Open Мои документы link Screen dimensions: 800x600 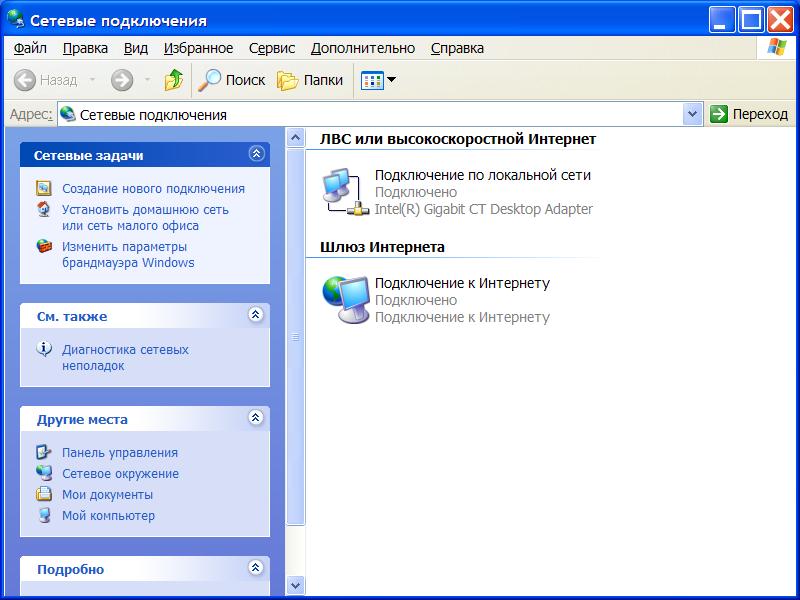point(107,494)
